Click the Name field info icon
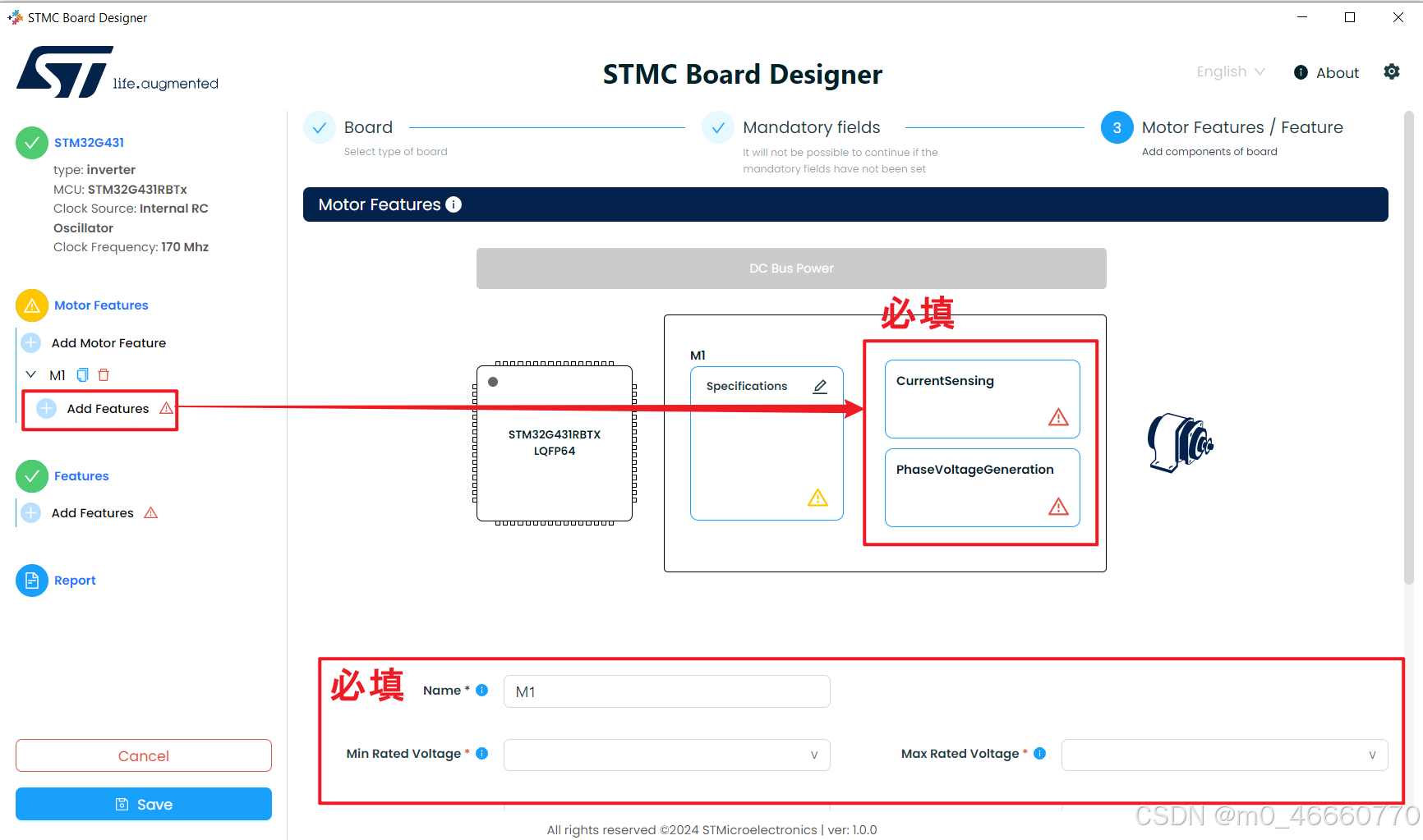 (x=482, y=691)
